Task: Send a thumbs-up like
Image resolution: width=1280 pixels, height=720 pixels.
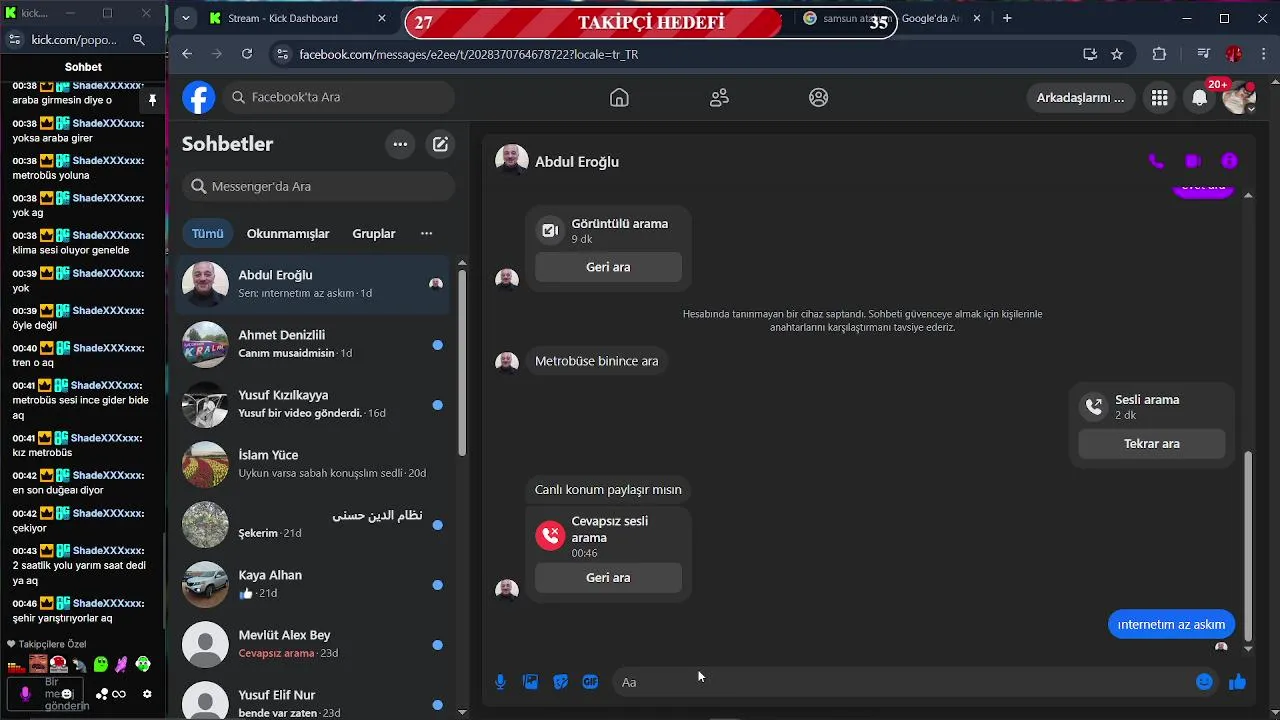Action: pyautogui.click(x=1237, y=682)
